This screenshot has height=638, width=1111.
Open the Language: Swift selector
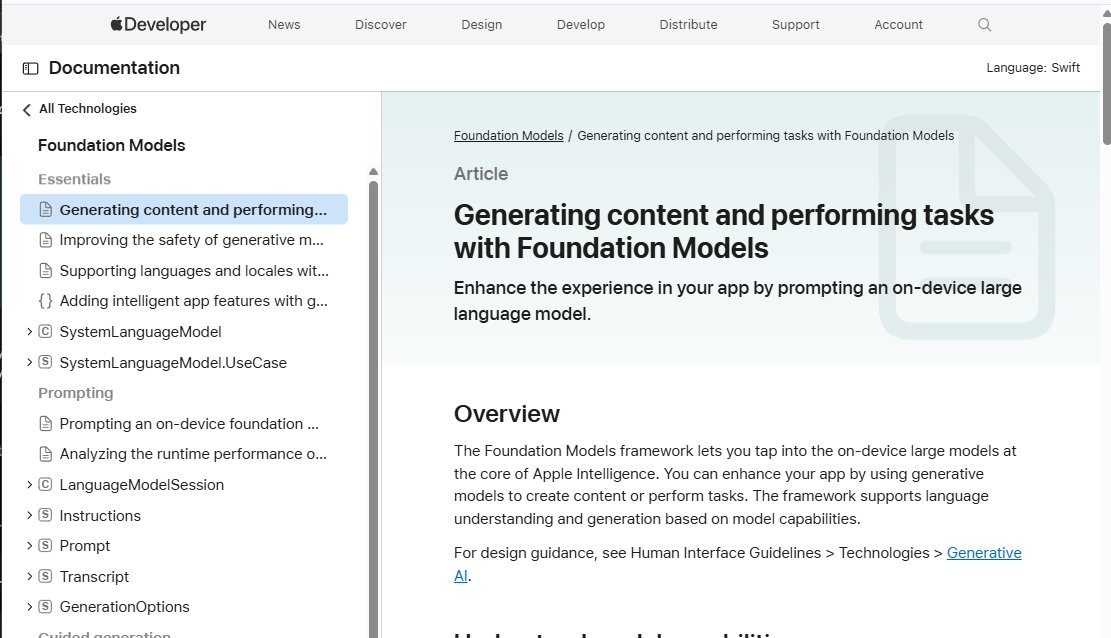click(1033, 67)
